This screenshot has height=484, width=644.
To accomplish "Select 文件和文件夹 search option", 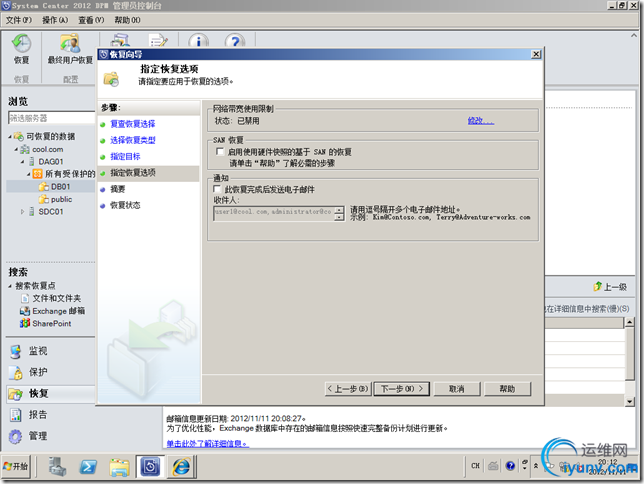I will tap(57, 298).
